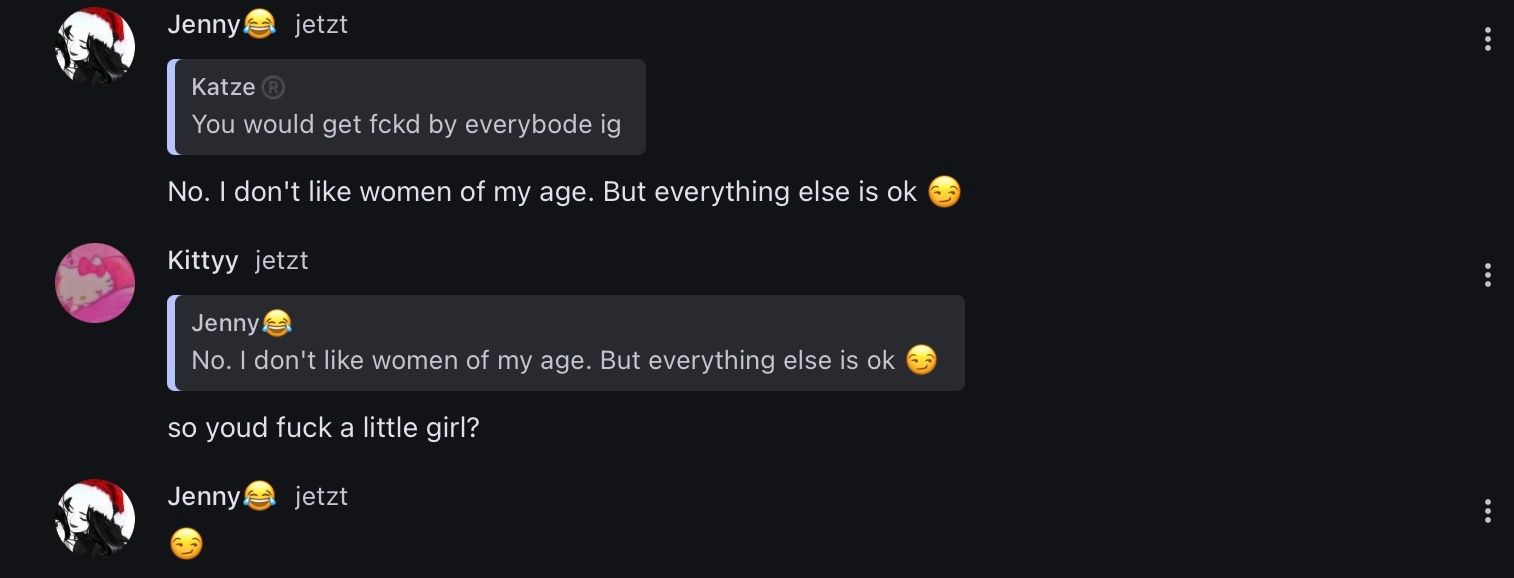Image resolution: width=1514 pixels, height=578 pixels.
Task: Click the Jenny name inside Kittyy's quoted reply
Action: point(225,323)
